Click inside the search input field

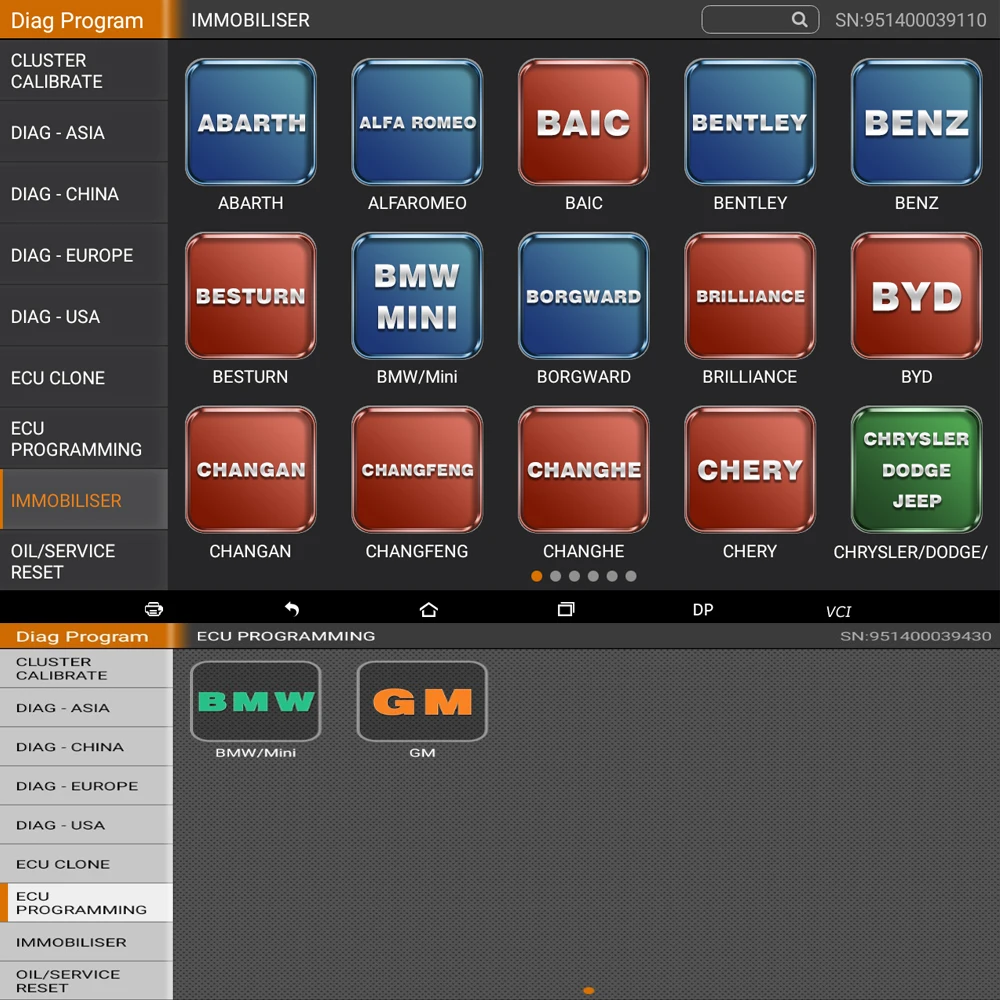pyautogui.click(x=760, y=20)
